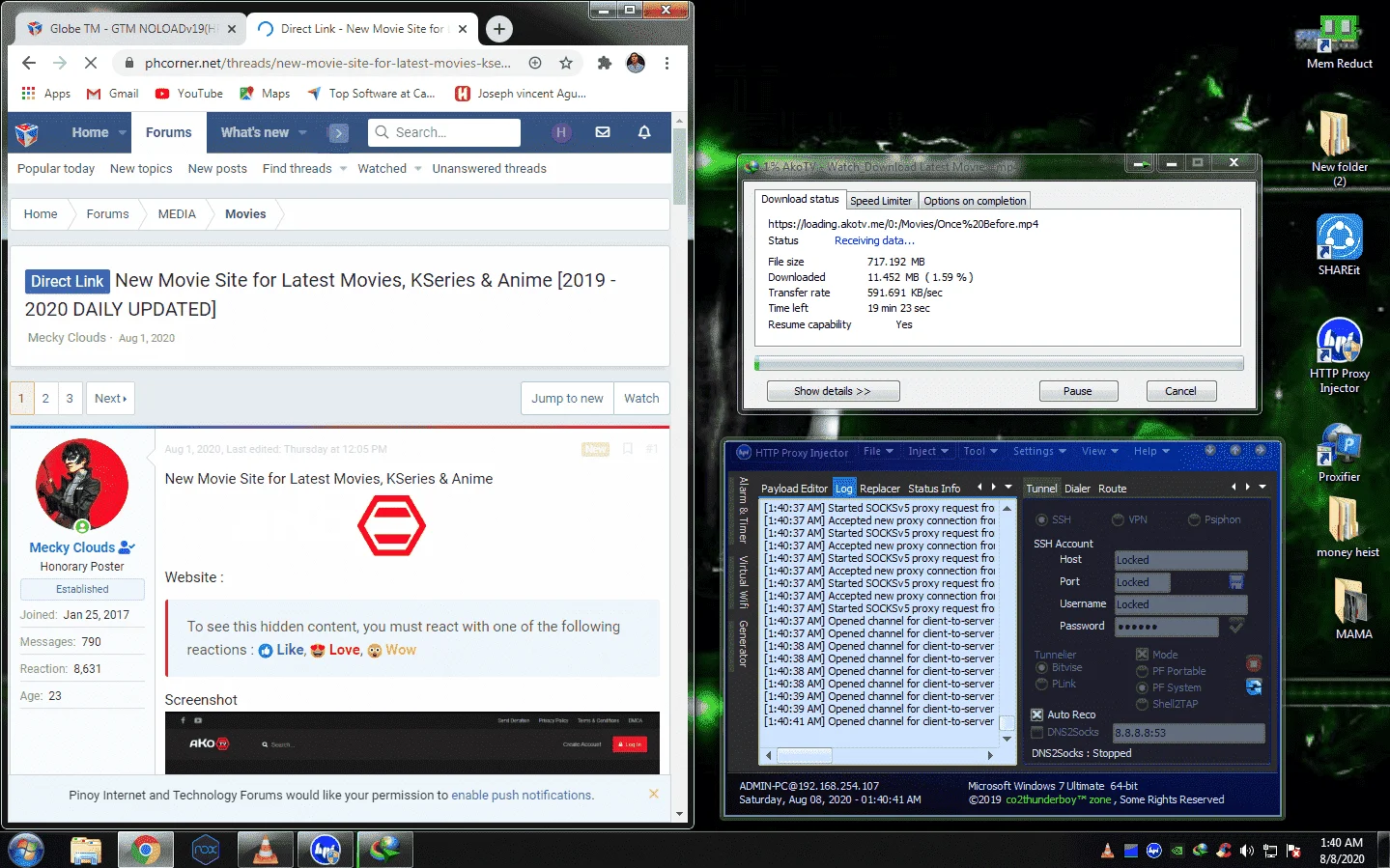Click Show details button

click(x=833, y=391)
